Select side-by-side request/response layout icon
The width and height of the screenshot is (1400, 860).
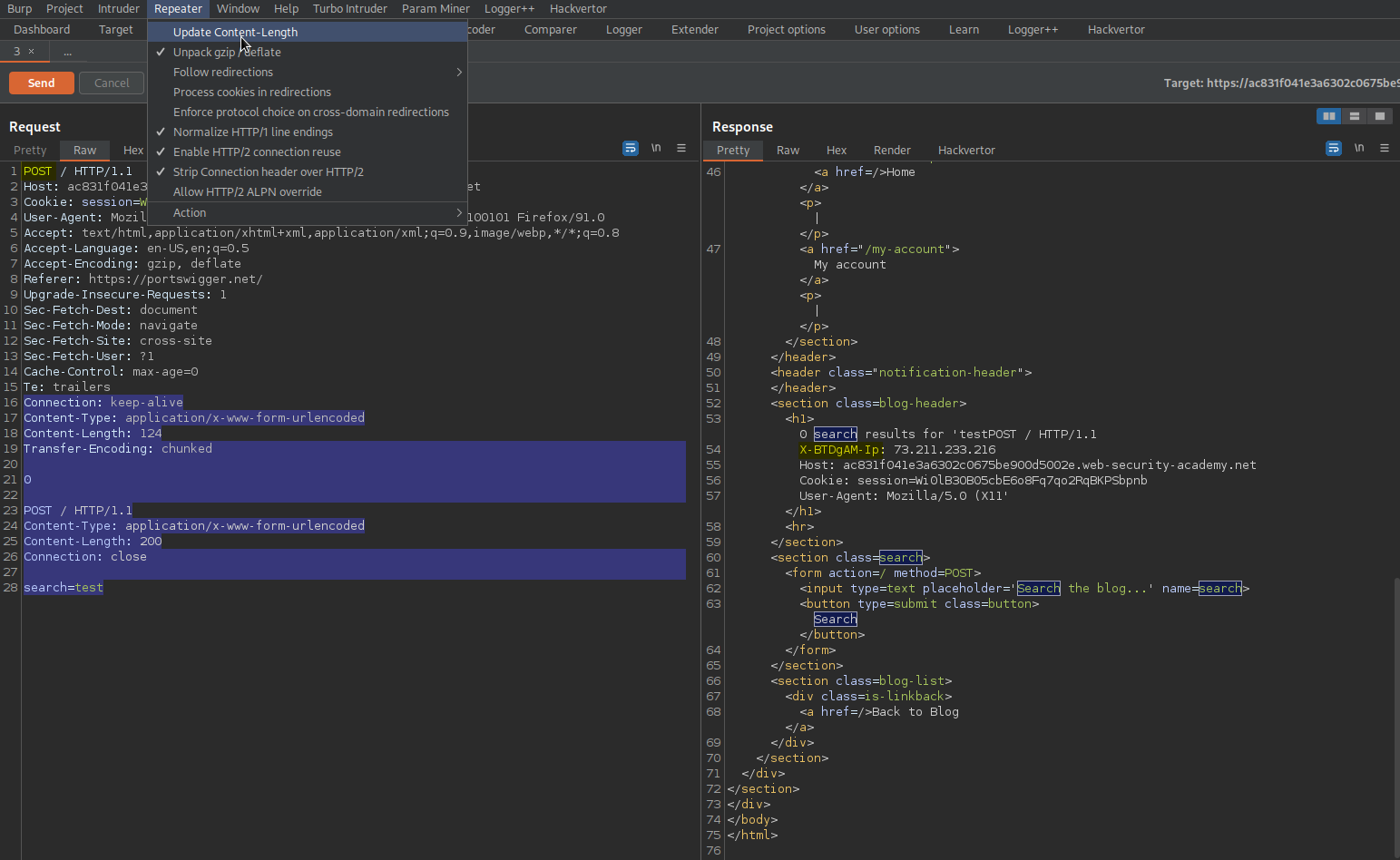[1328, 116]
